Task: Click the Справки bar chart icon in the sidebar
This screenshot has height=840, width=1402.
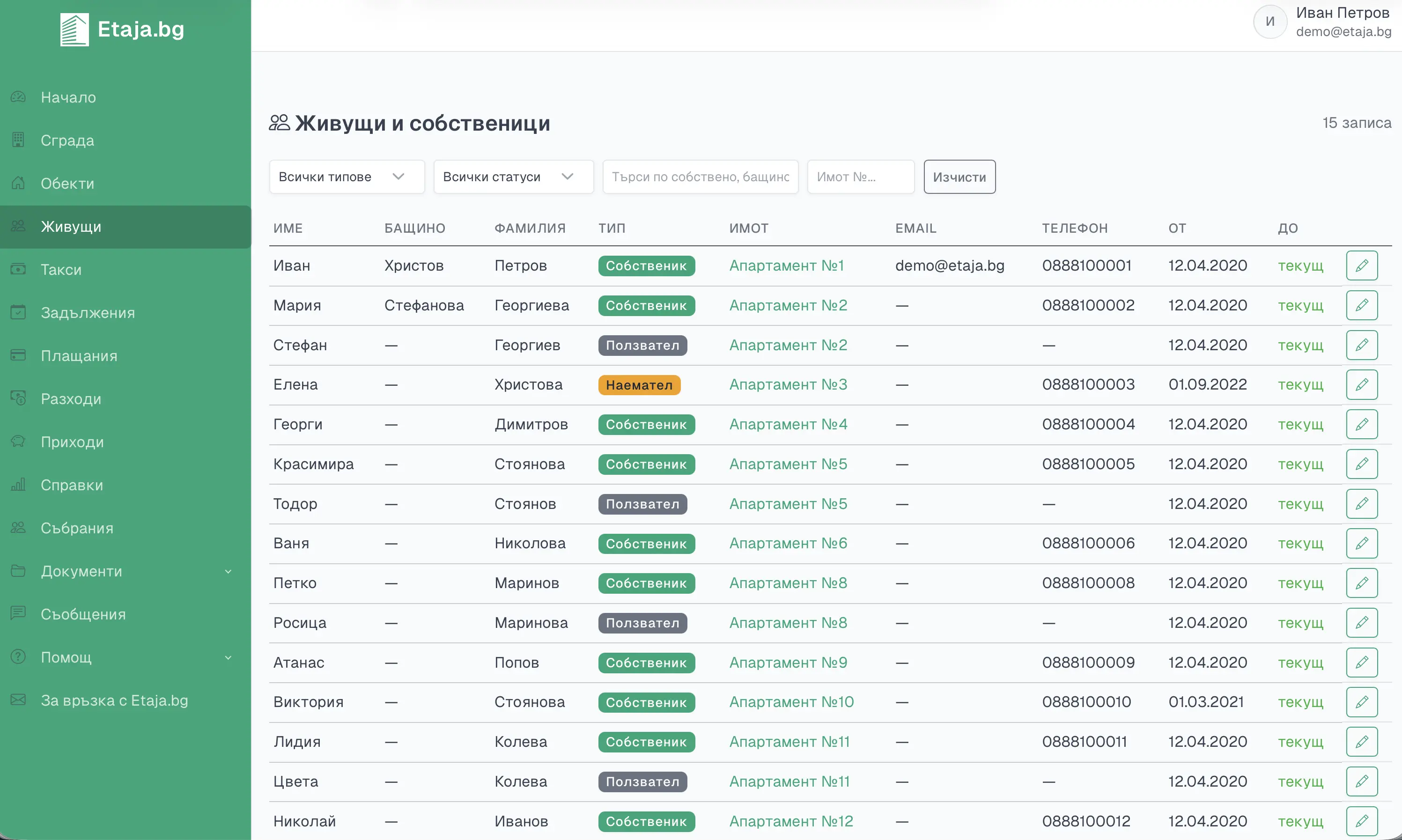Action: click(18, 485)
